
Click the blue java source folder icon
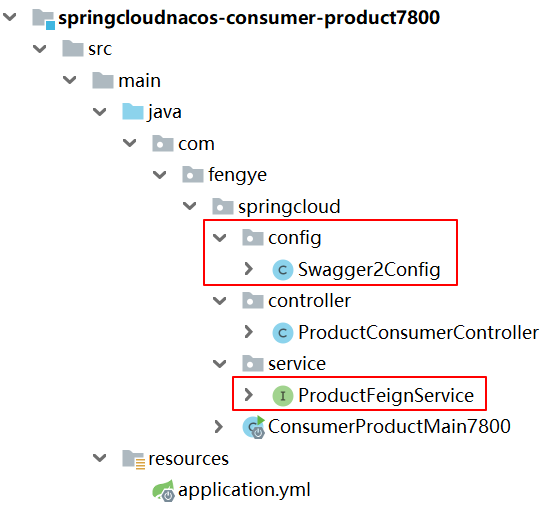point(133,112)
